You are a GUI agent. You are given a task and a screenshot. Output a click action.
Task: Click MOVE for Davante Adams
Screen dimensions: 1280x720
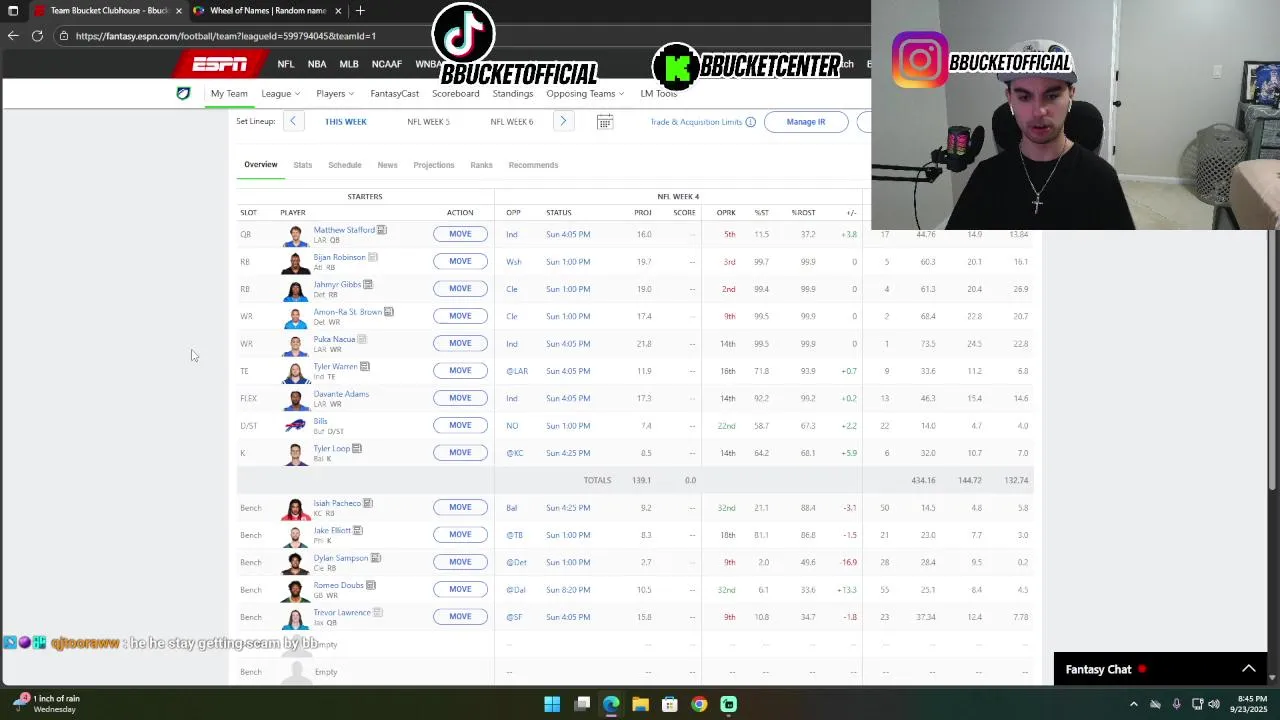(460, 398)
